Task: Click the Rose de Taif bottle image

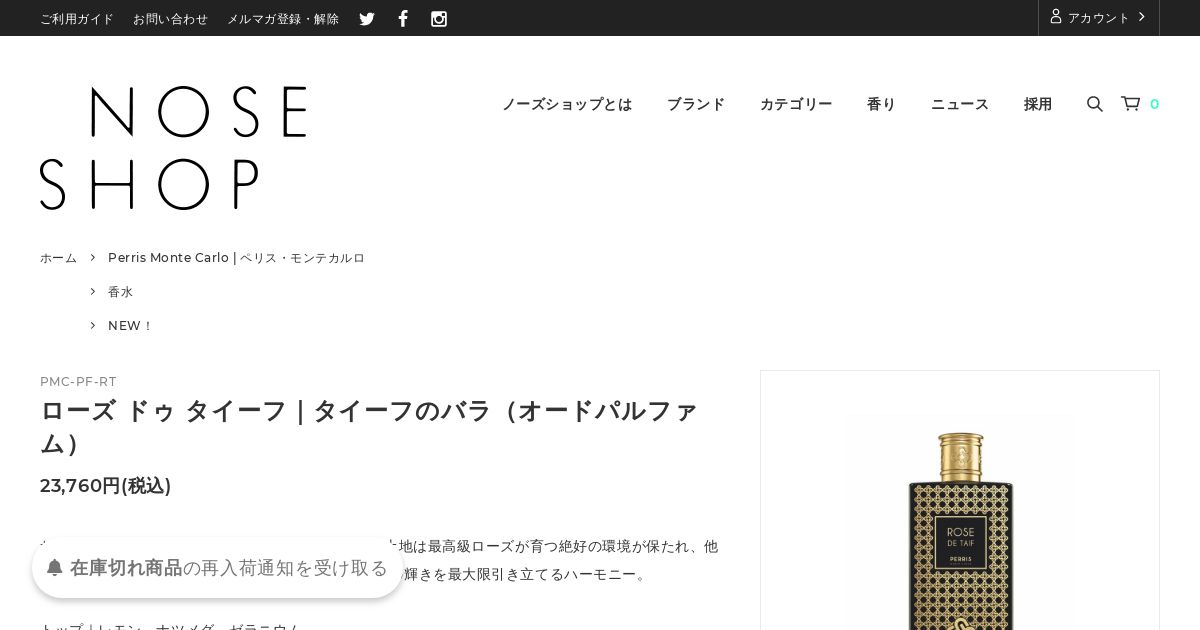Action: click(x=960, y=530)
